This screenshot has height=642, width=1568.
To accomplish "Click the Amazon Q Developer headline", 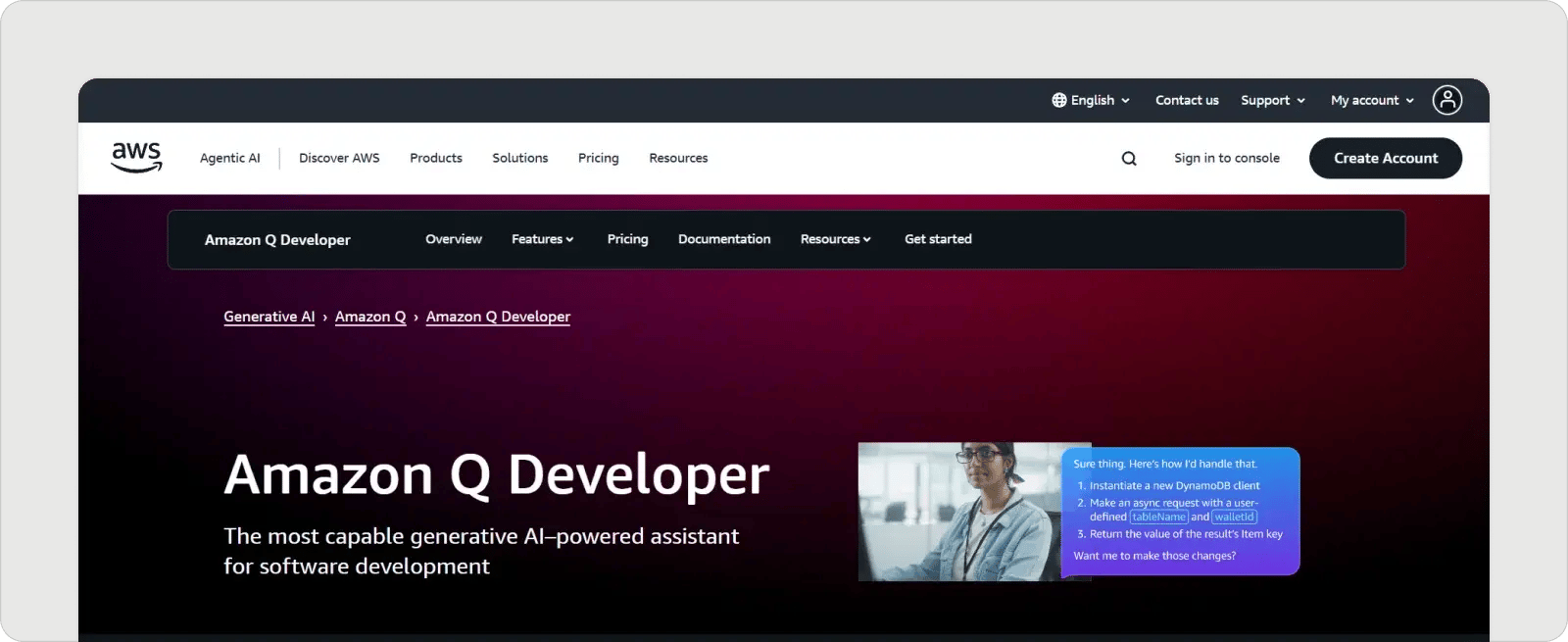I will coord(497,475).
